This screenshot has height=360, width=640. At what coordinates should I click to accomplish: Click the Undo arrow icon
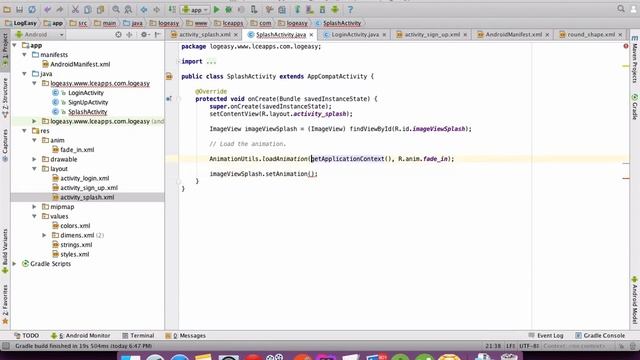pyautogui.click(x=48, y=9)
